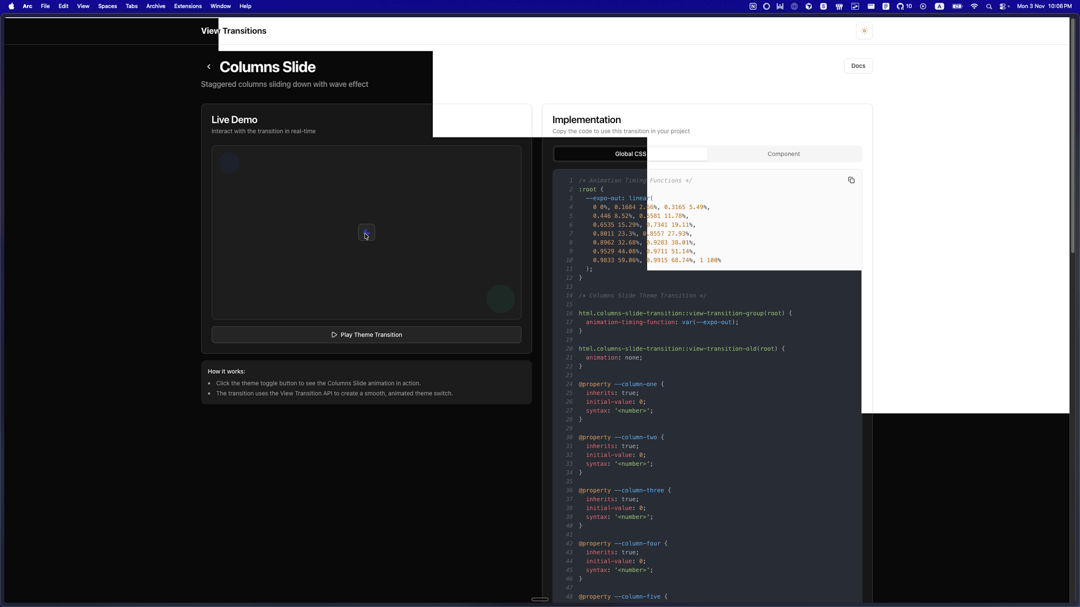Open the Arc application menu
The image size is (1080, 607).
(x=28, y=6)
